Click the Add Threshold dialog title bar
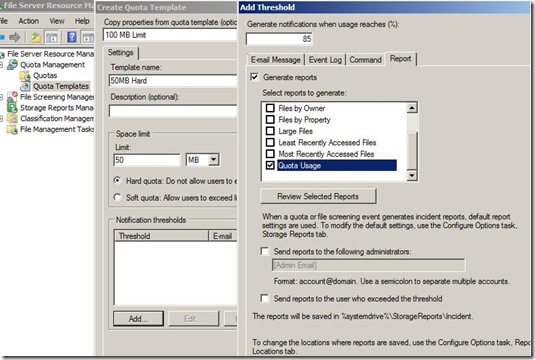The height and width of the screenshot is (360, 535). pos(386,7)
